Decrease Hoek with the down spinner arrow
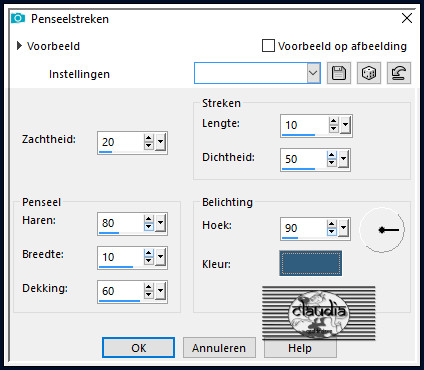 point(332,232)
